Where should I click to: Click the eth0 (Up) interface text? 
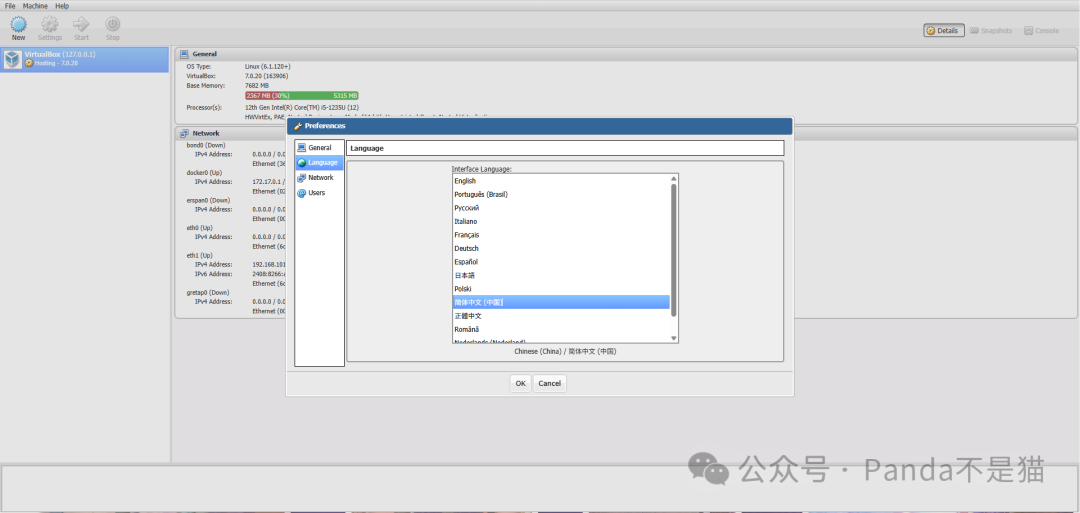coord(200,228)
